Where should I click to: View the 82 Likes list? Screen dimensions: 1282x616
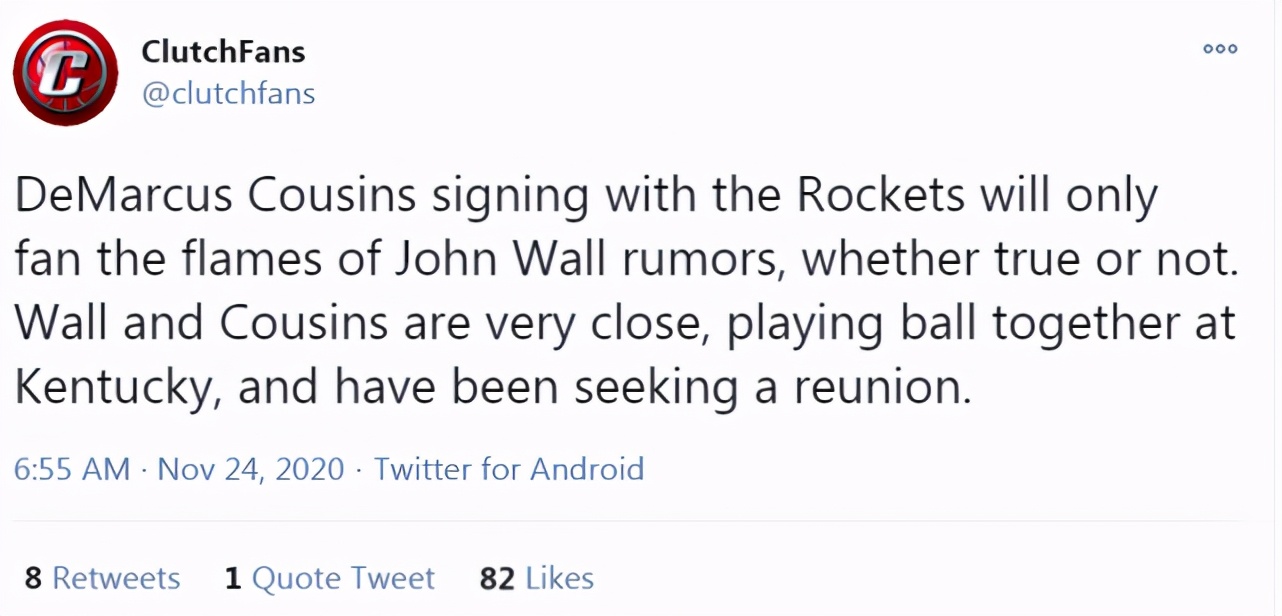coord(537,578)
